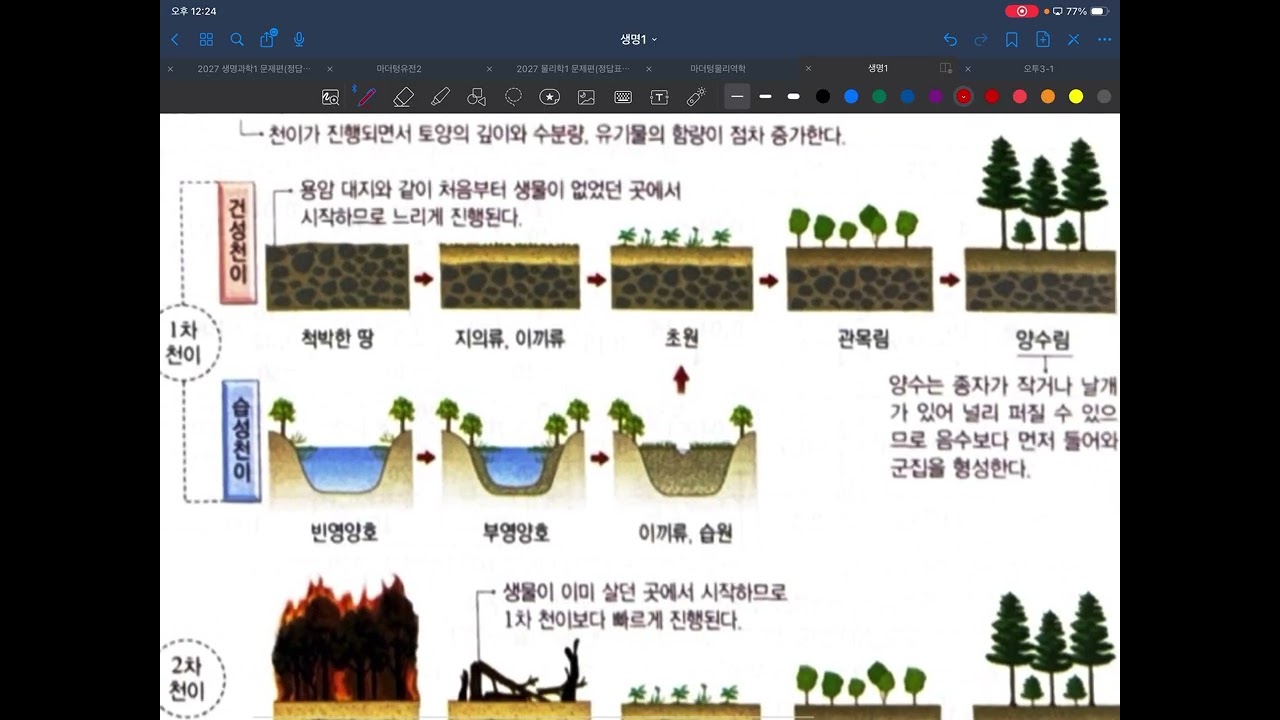Tap the red screen recording indicator
Viewport: 1280px width, 720px height.
pyautogui.click(x=1022, y=11)
